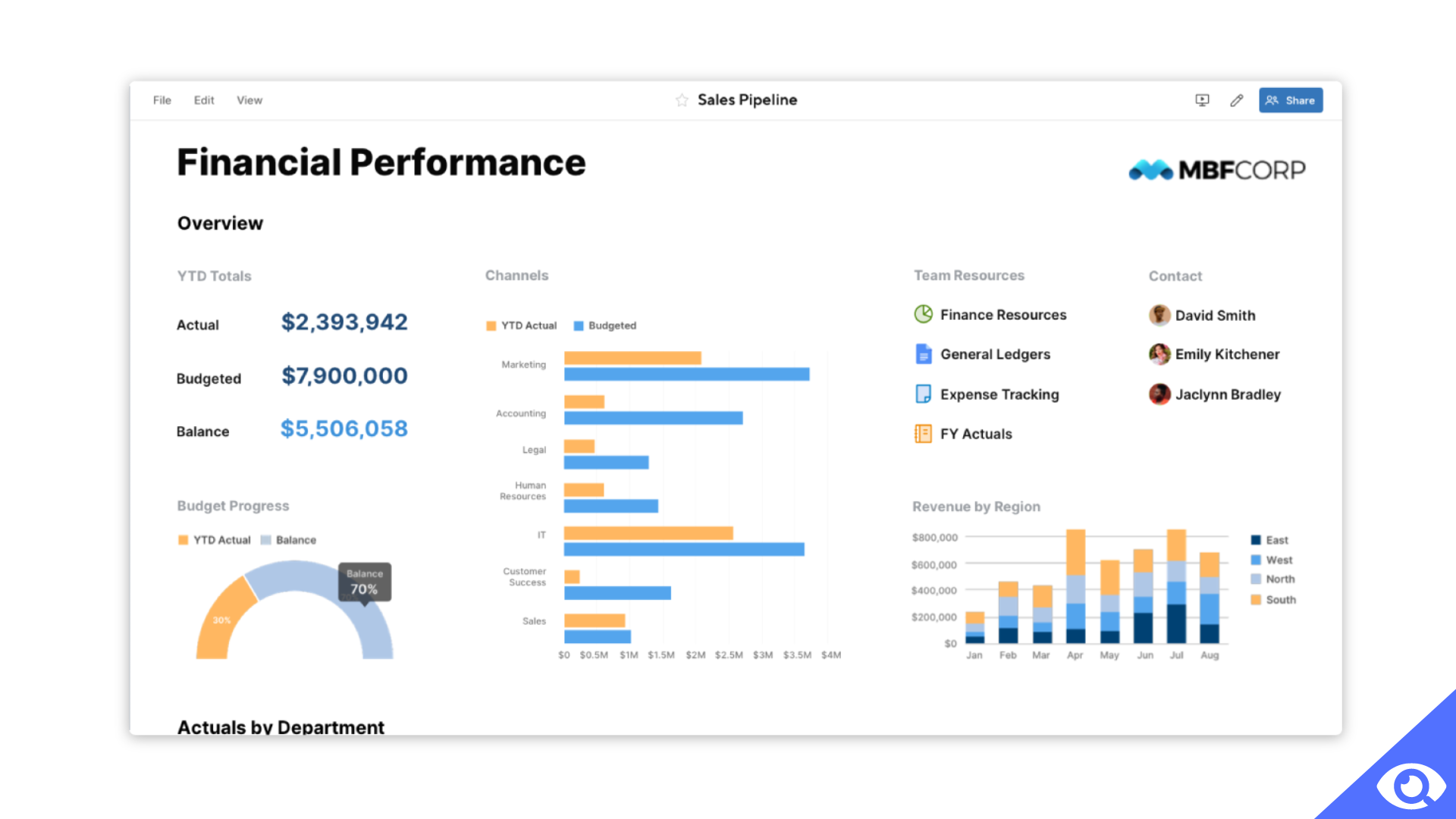Click the Revenue by Region title
Image resolution: width=1456 pixels, height=819 pixels.
(x=976, y=507)
